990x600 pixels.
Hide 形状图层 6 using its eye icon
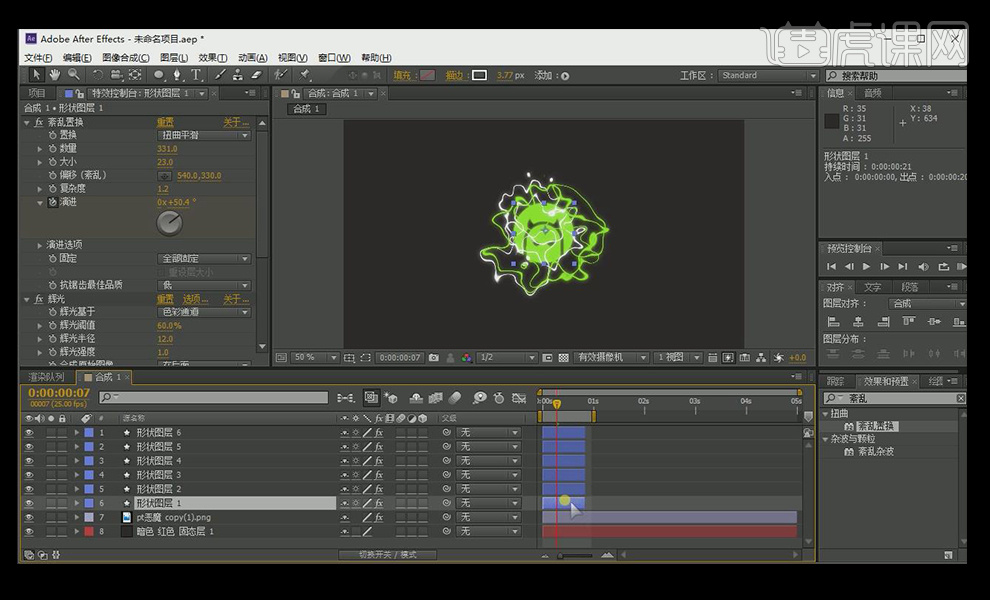29,433
